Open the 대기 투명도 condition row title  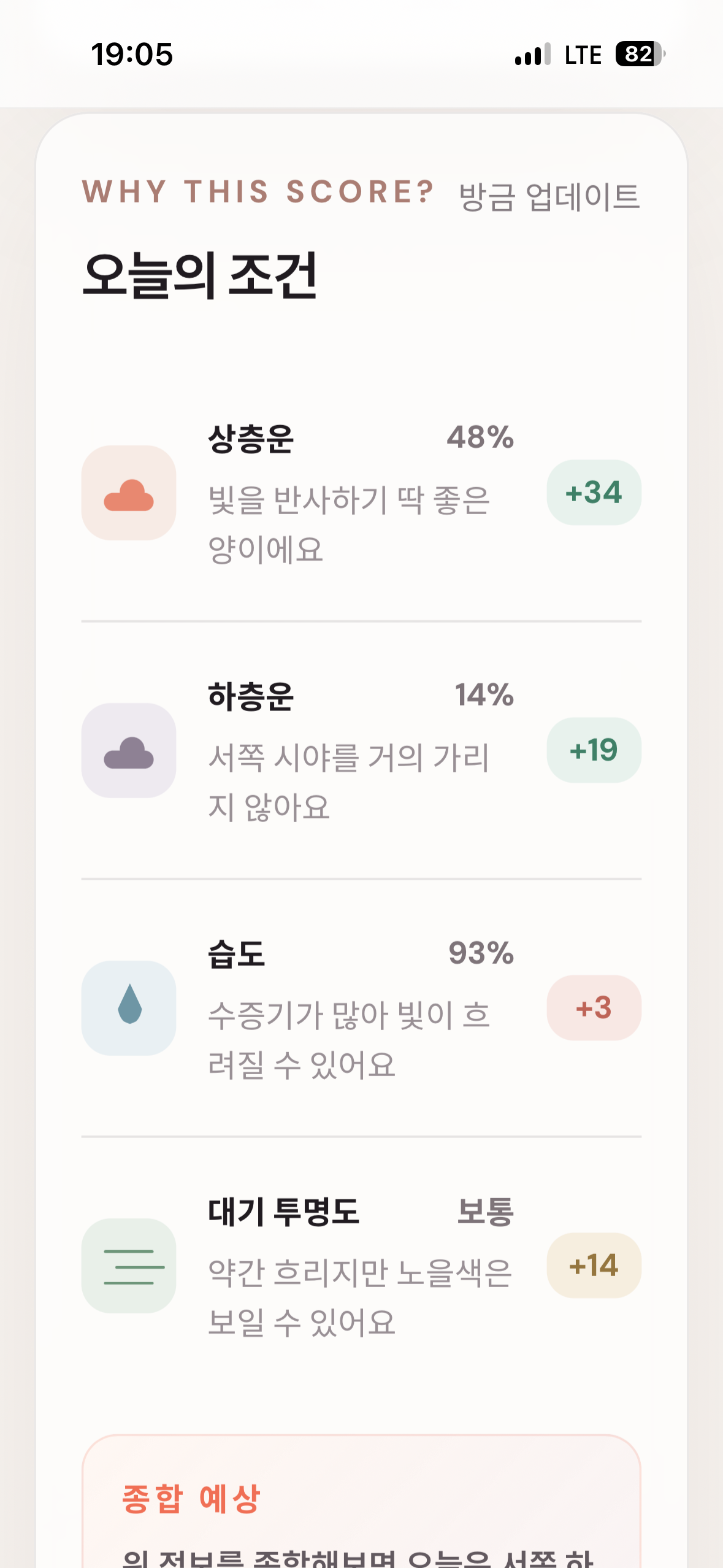click(x=283, y=1212)
